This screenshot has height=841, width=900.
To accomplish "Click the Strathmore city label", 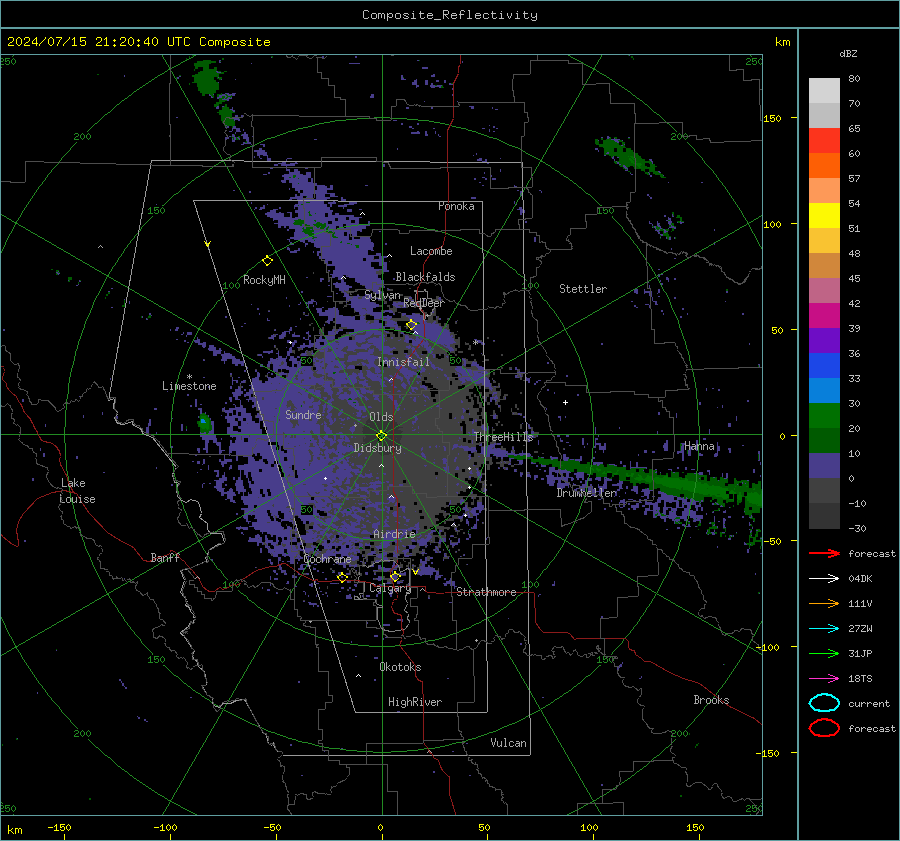I will 486,592.
